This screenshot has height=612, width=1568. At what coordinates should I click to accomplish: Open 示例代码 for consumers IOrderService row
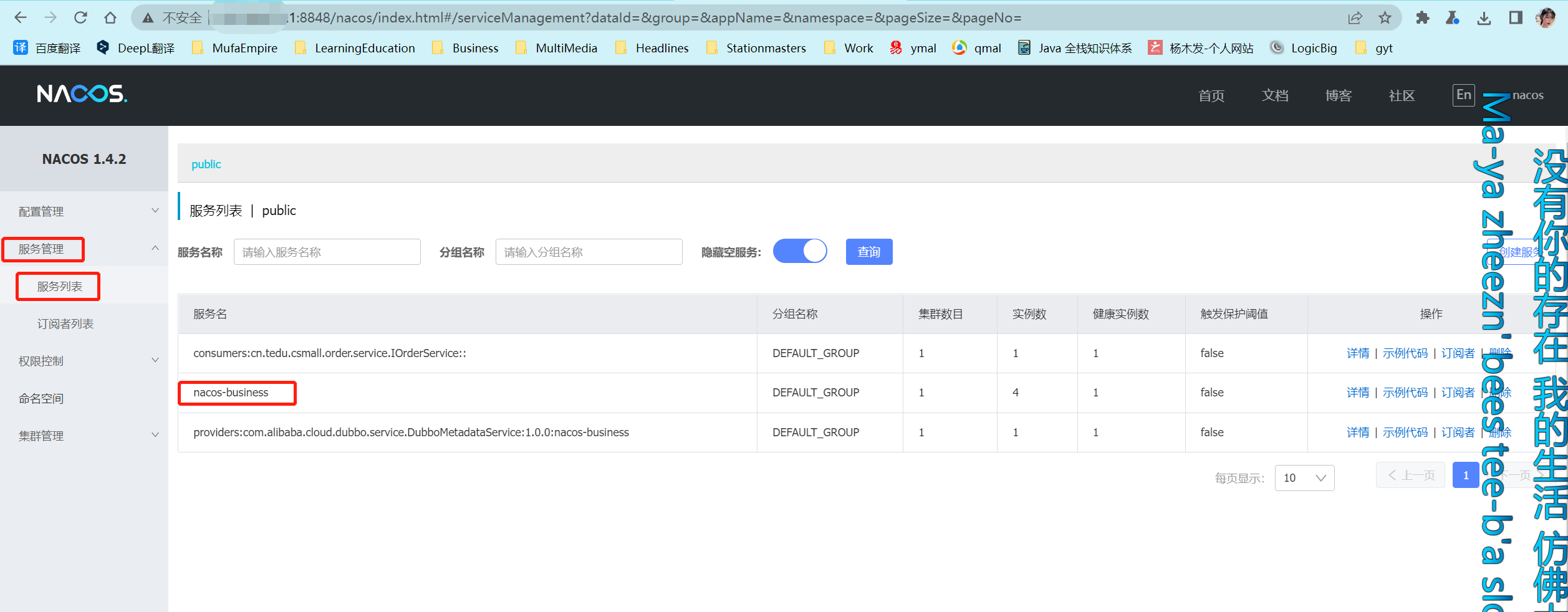(x=1405, y=353)
